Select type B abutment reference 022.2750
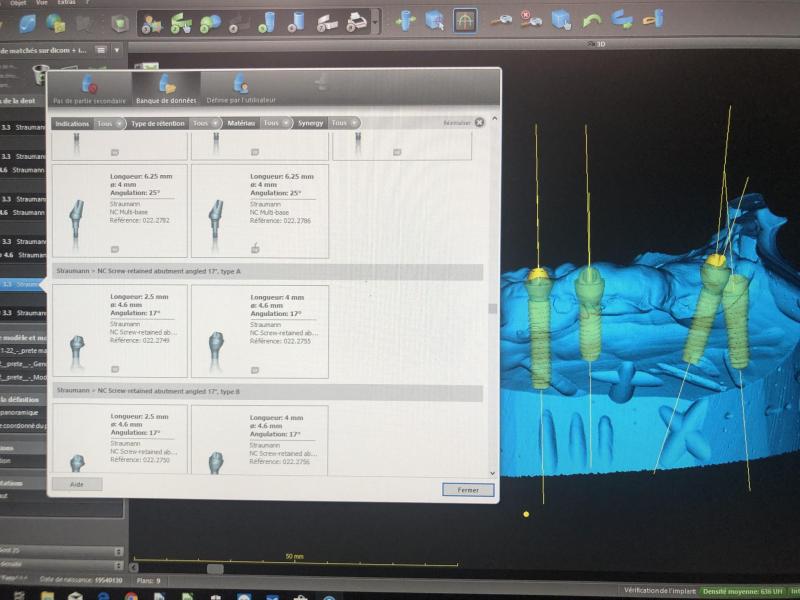 [120, 439]
